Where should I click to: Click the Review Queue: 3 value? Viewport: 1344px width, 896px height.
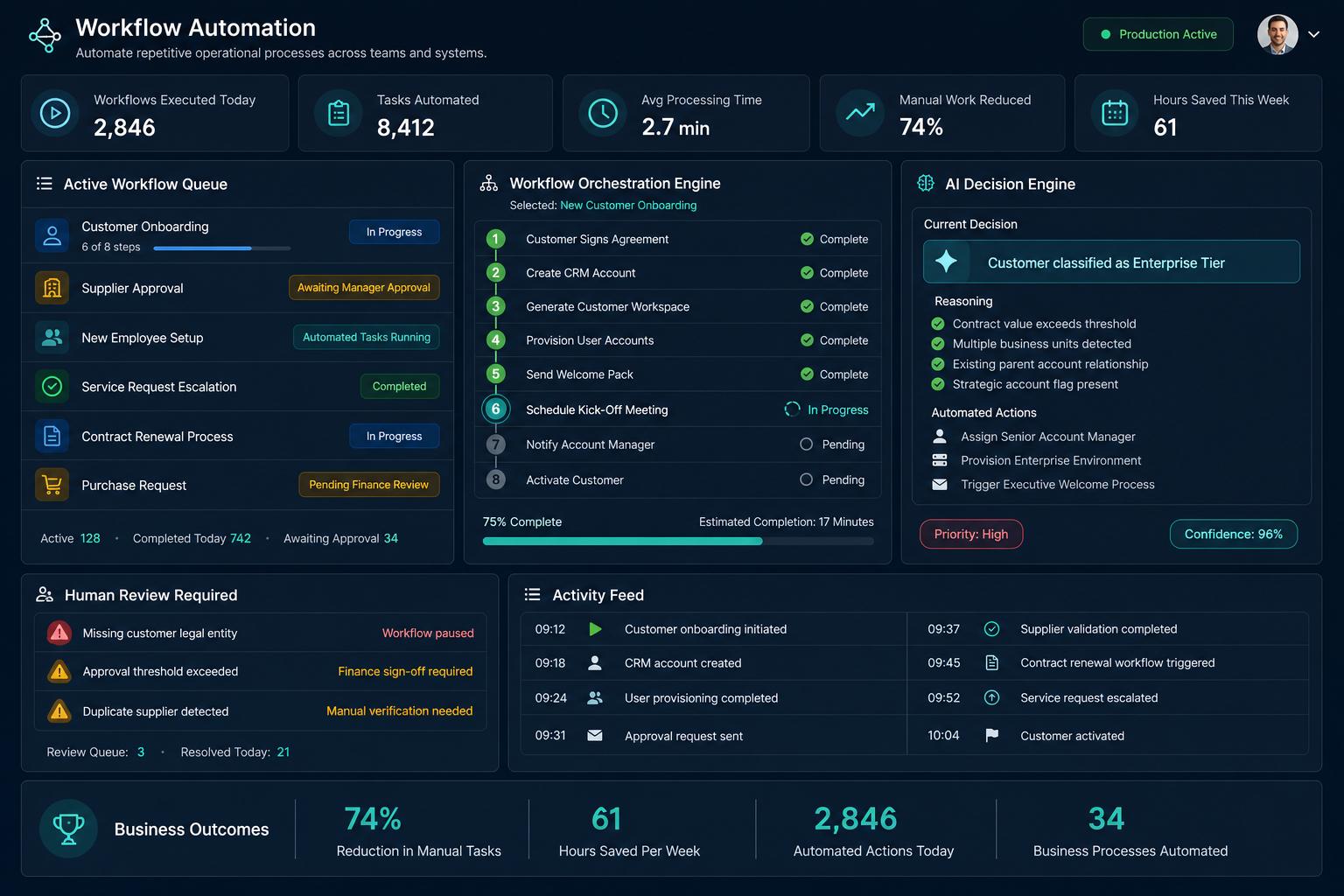click(x=141, y=752)
